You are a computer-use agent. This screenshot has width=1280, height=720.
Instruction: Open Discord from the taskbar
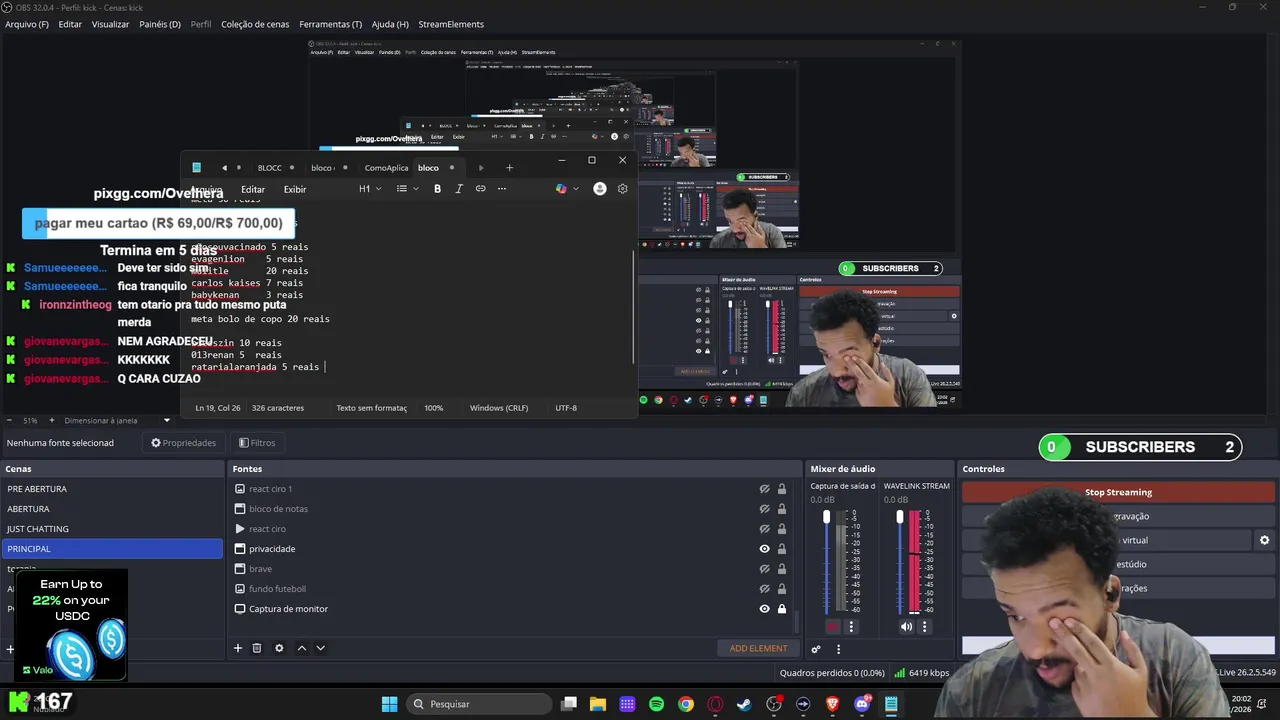point(862,704)
